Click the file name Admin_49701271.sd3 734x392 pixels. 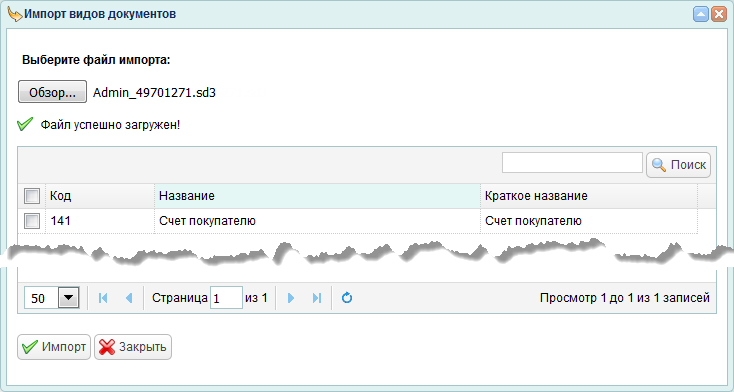click(x=154, y=93)
